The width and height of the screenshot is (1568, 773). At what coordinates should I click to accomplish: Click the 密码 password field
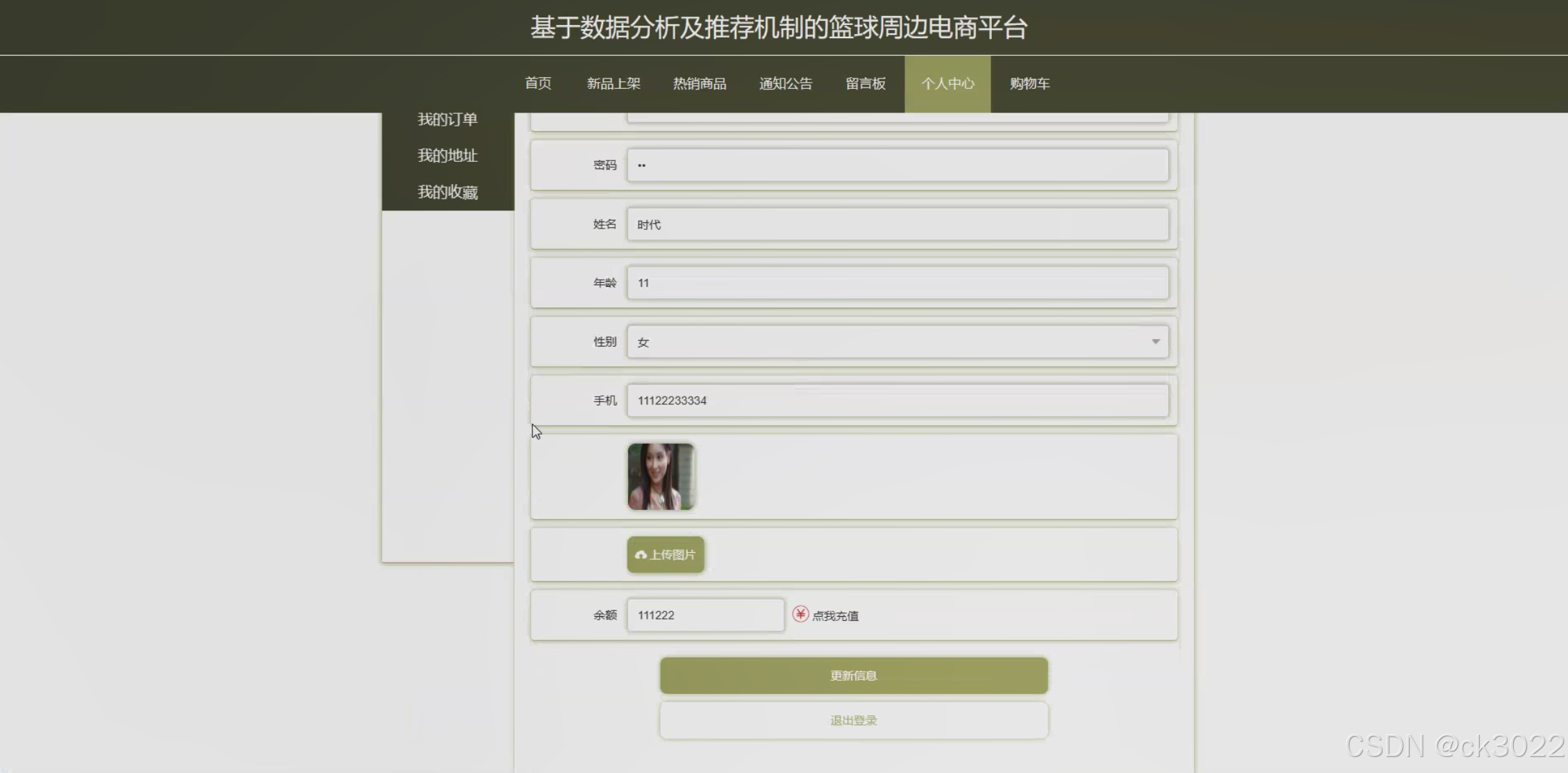point(897,165)
